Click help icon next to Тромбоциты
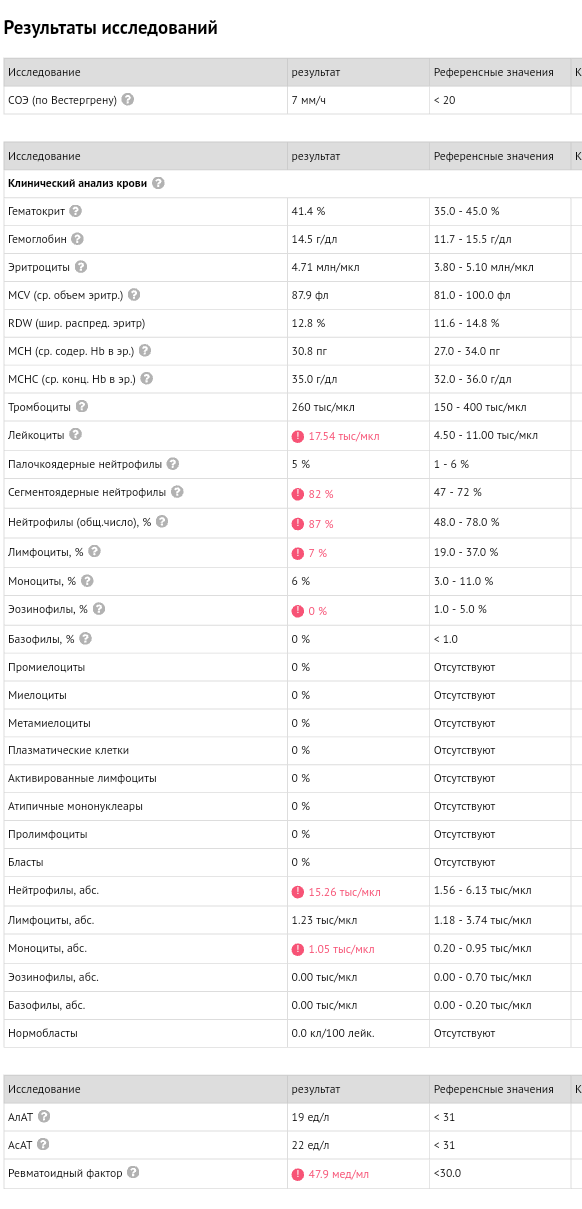This screenshot has width=582, height=1209. 82,406
